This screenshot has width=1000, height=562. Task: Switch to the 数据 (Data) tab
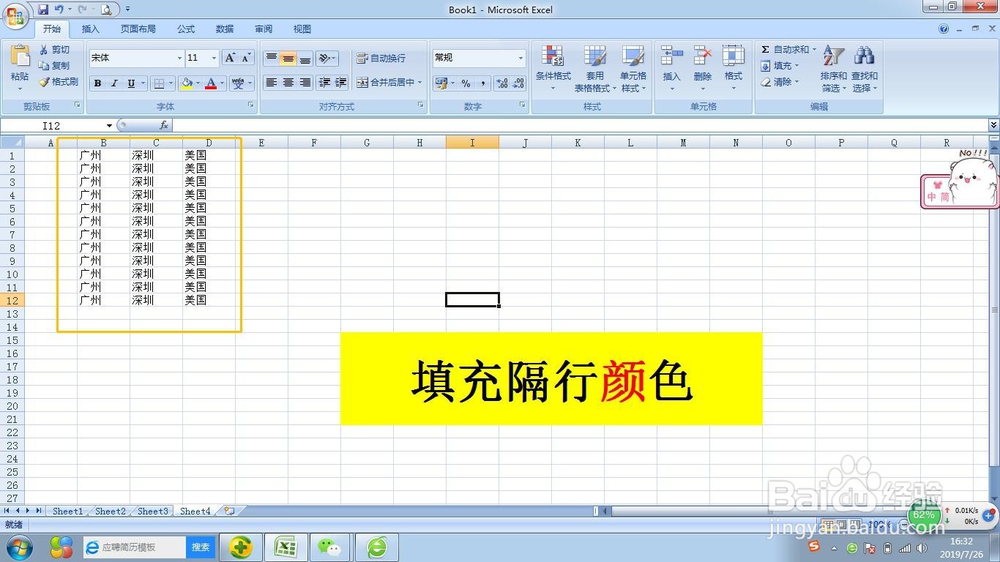[x=224, y=29]
